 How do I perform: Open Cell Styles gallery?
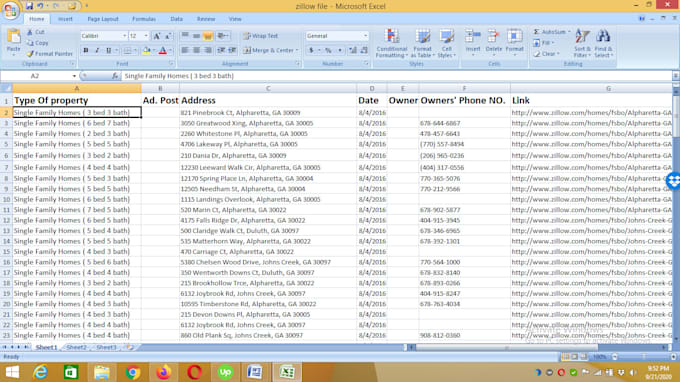(446, 43)
